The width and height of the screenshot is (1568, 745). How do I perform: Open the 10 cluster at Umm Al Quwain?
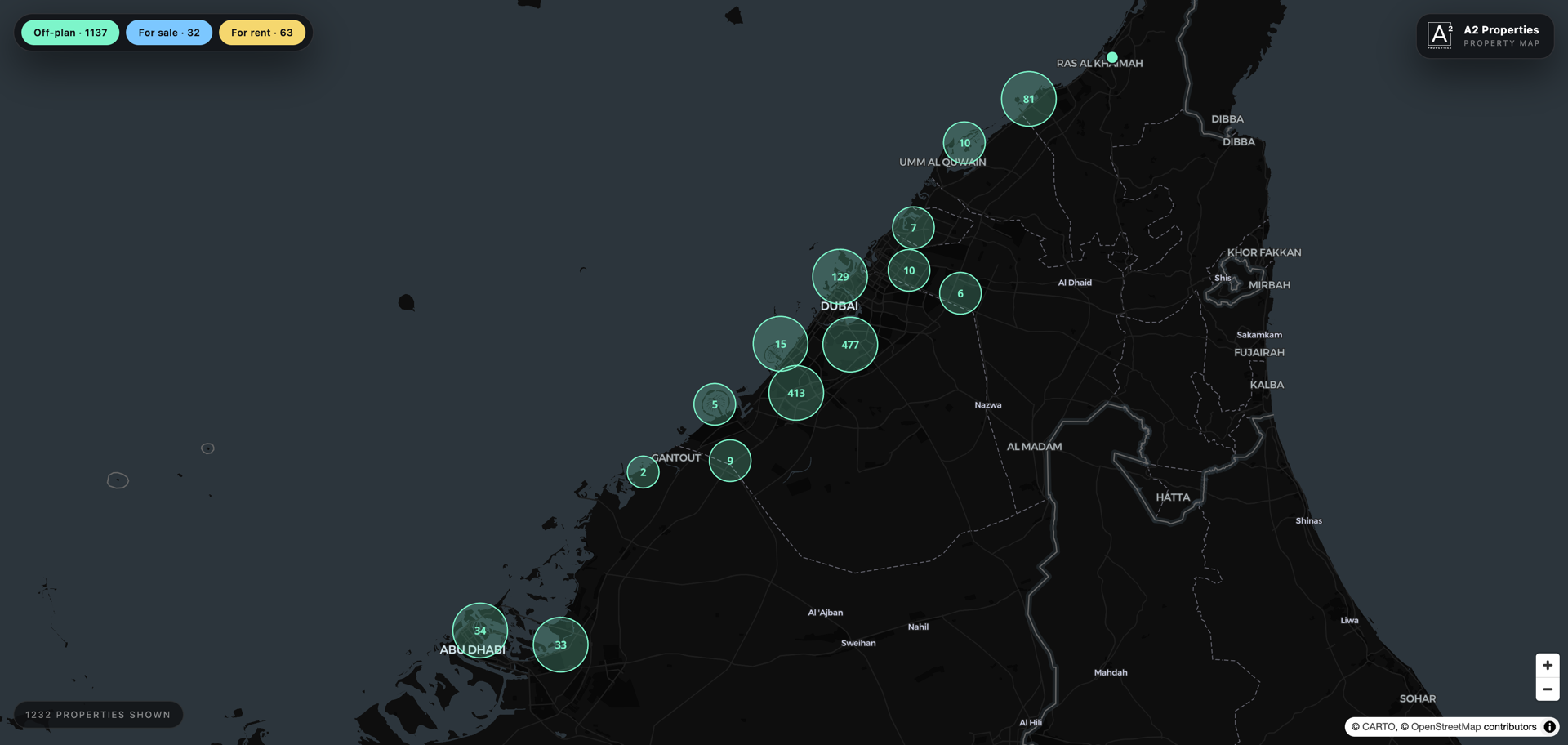click(964, 143)
